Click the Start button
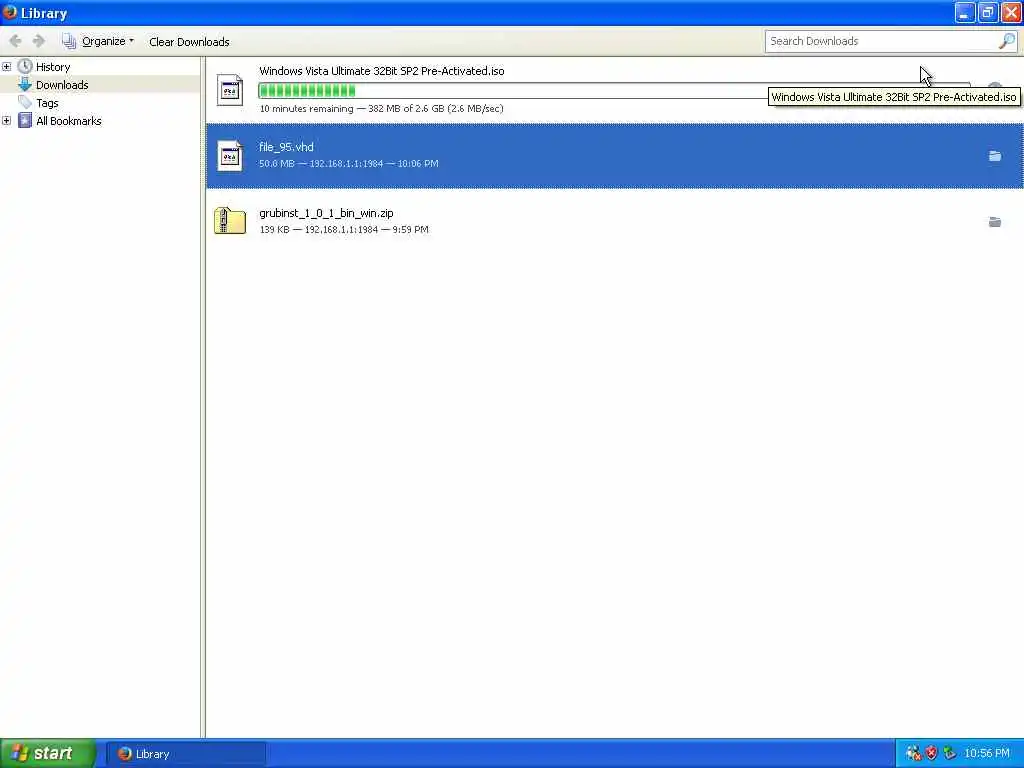Screen dimensions: 1024x768 [x=48, y=753]
